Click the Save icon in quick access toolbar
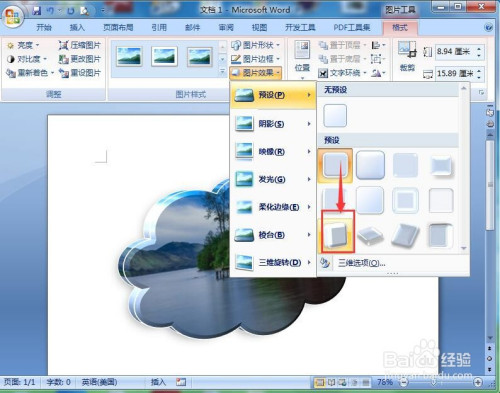Viewport: 500px width, 393px height. (x=36, y=10)
